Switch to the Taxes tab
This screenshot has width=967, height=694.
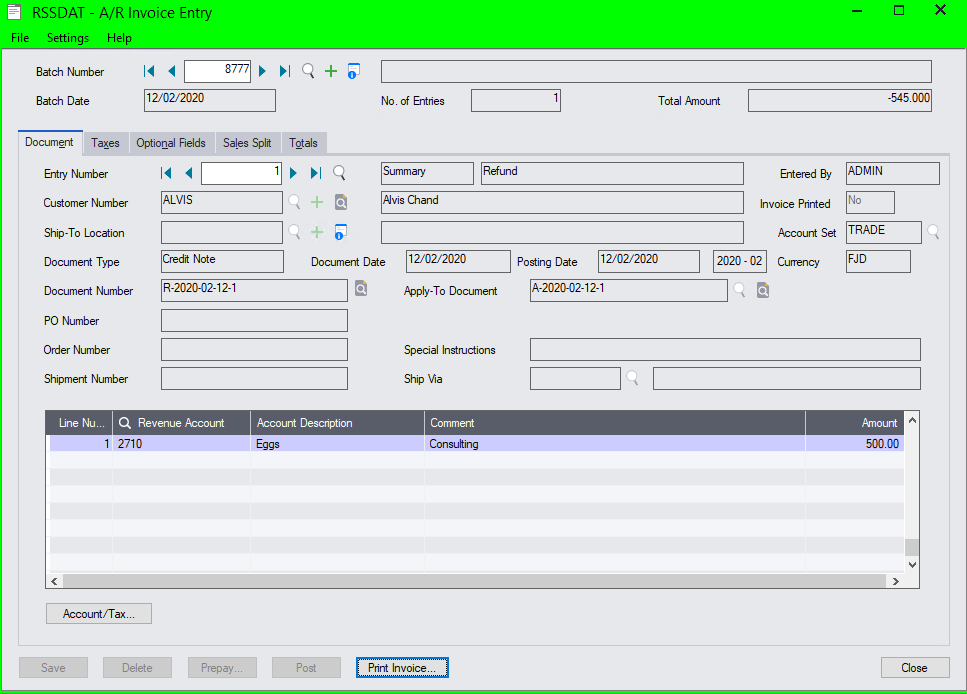pos(105,143)
